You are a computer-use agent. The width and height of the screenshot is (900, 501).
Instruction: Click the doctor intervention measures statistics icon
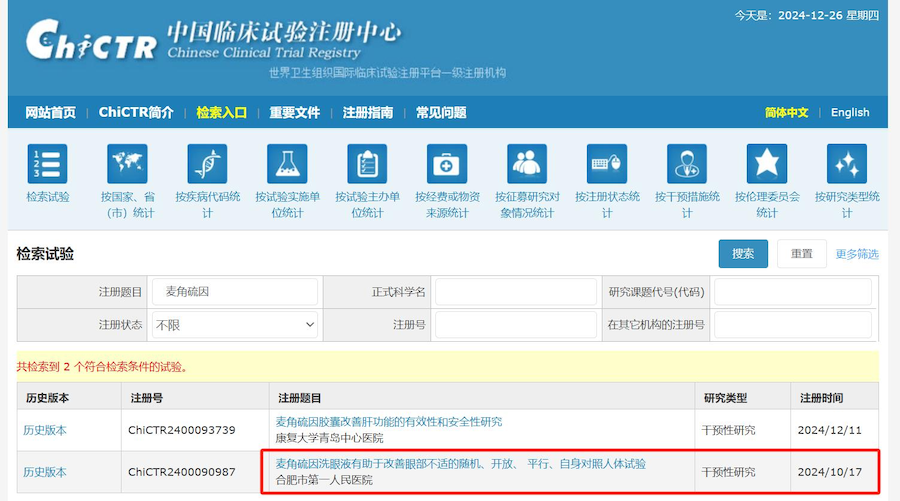click(687, 164)
